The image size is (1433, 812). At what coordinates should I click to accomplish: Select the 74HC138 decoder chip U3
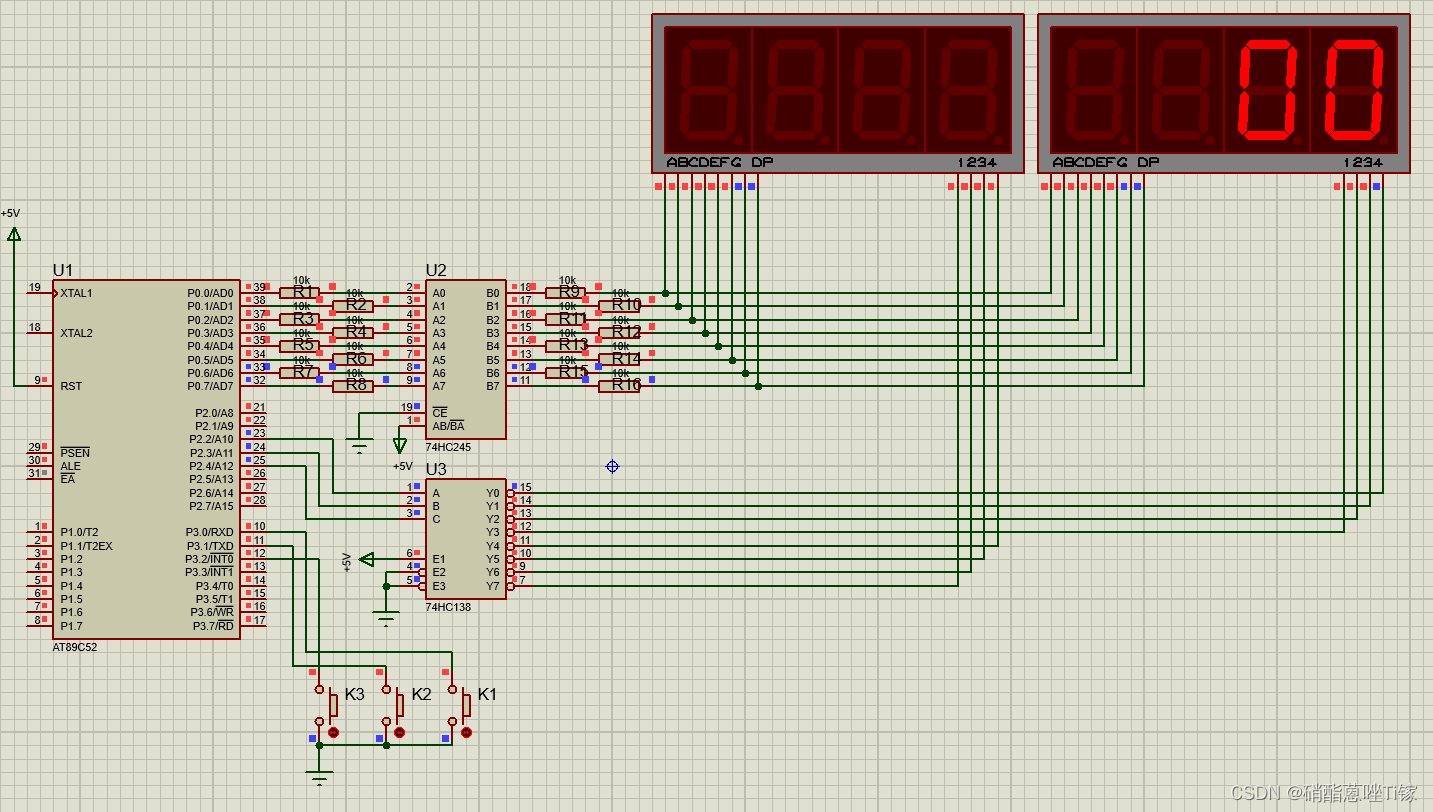coord(465,539)
